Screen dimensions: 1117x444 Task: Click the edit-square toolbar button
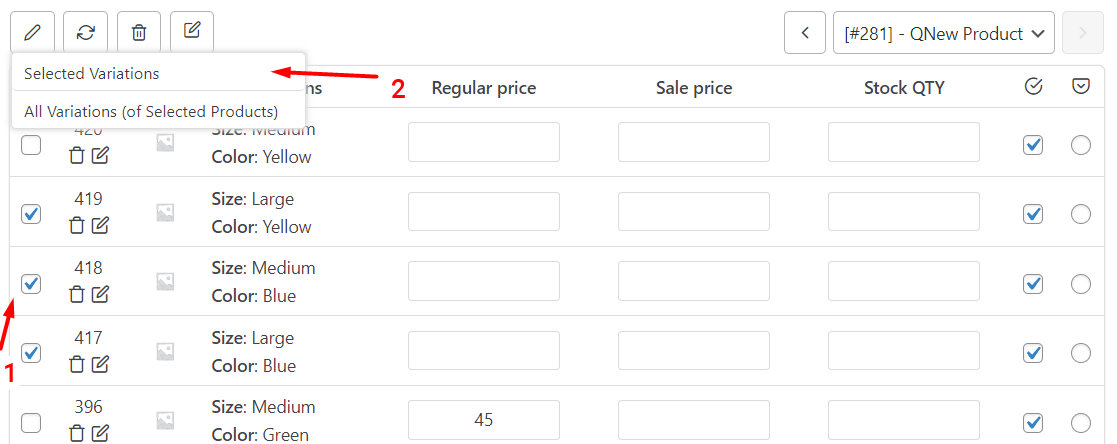192,32
